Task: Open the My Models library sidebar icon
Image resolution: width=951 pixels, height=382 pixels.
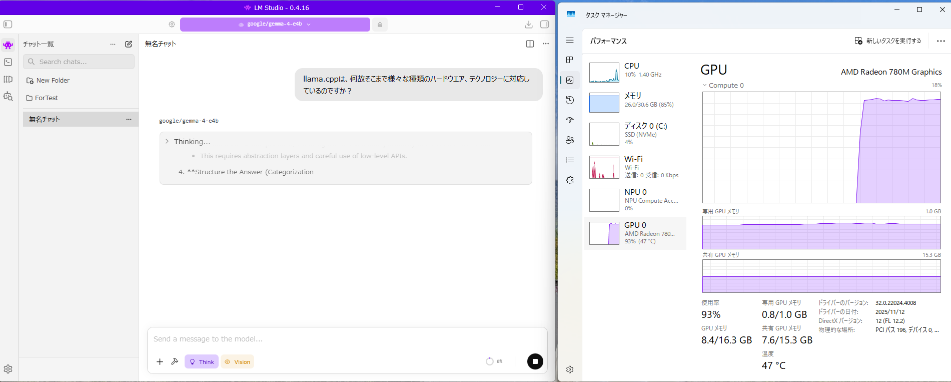Action: [x=8, y=79]
